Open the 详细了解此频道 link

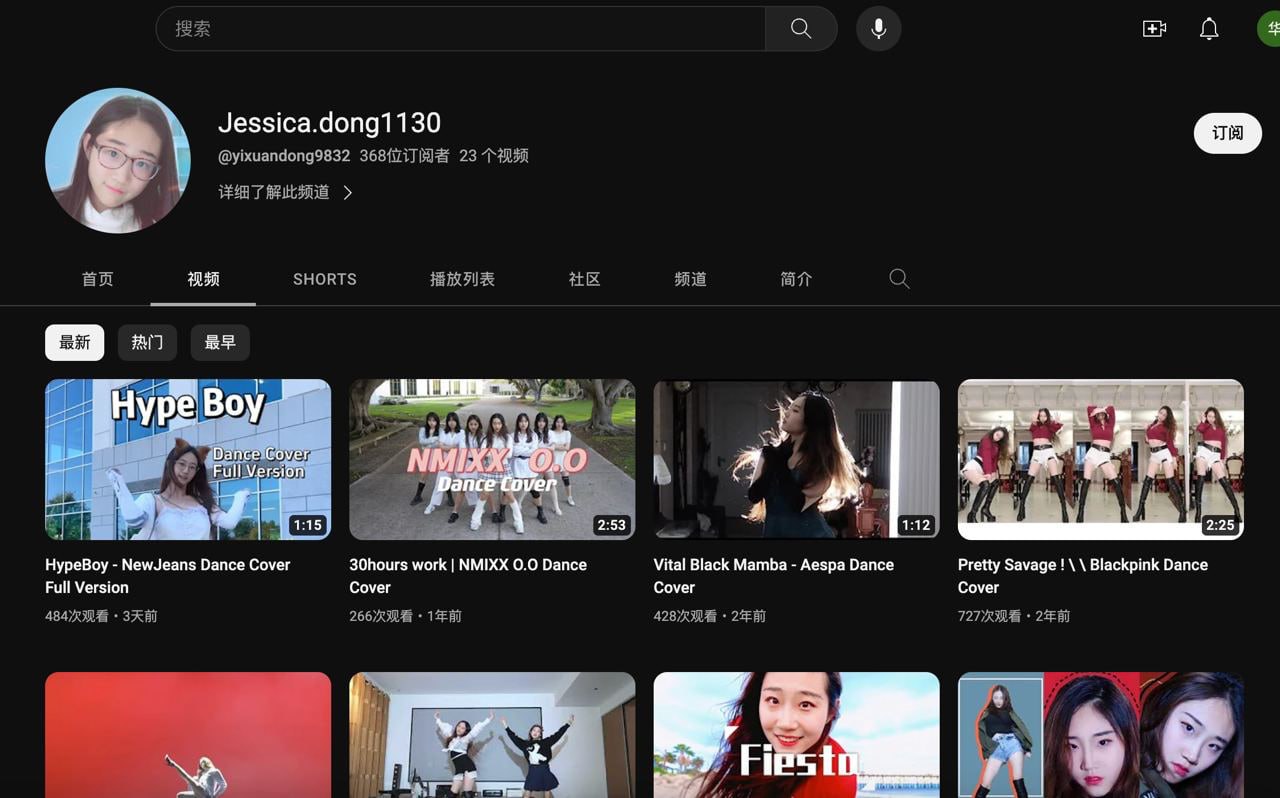(274, 192)
